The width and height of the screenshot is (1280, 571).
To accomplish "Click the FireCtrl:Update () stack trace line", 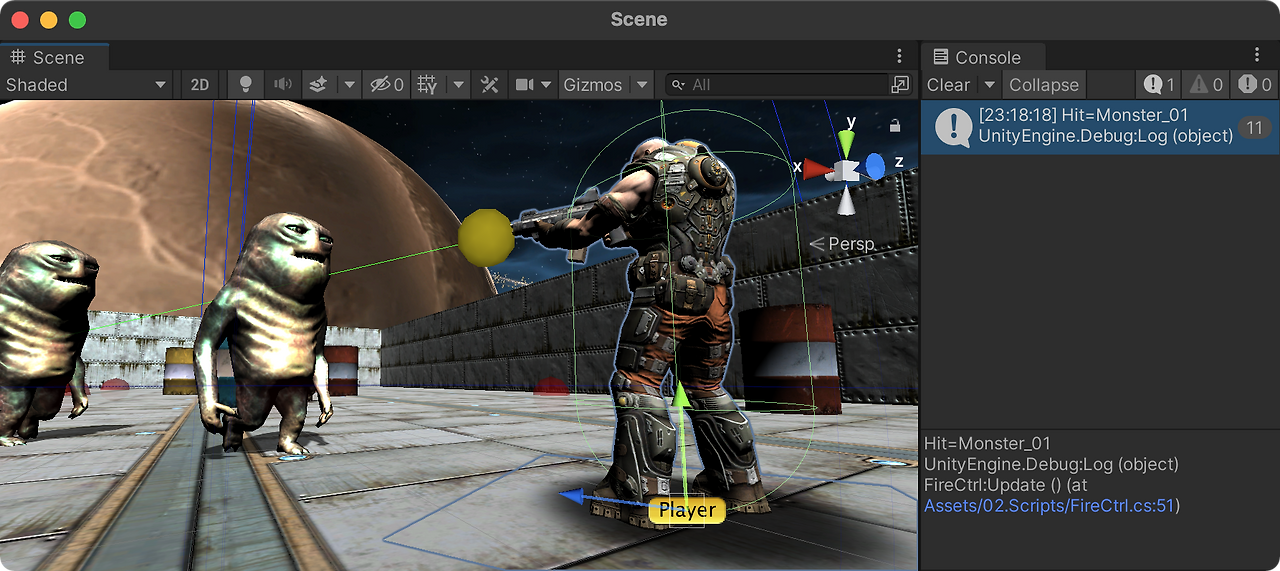I will click(1008, 485).
